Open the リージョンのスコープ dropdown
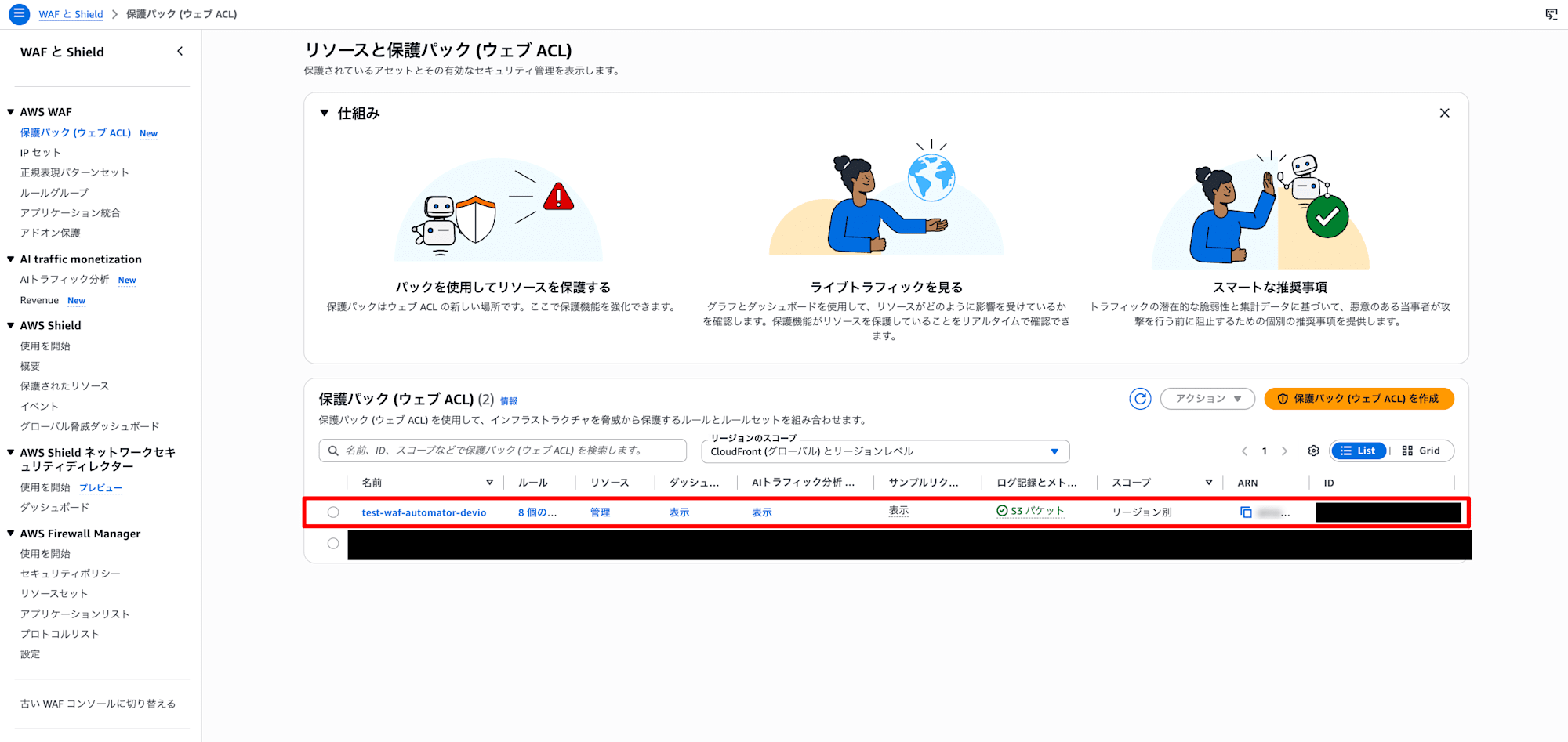The height and width of the screenshot is (742, 1568). click(885, 451)
